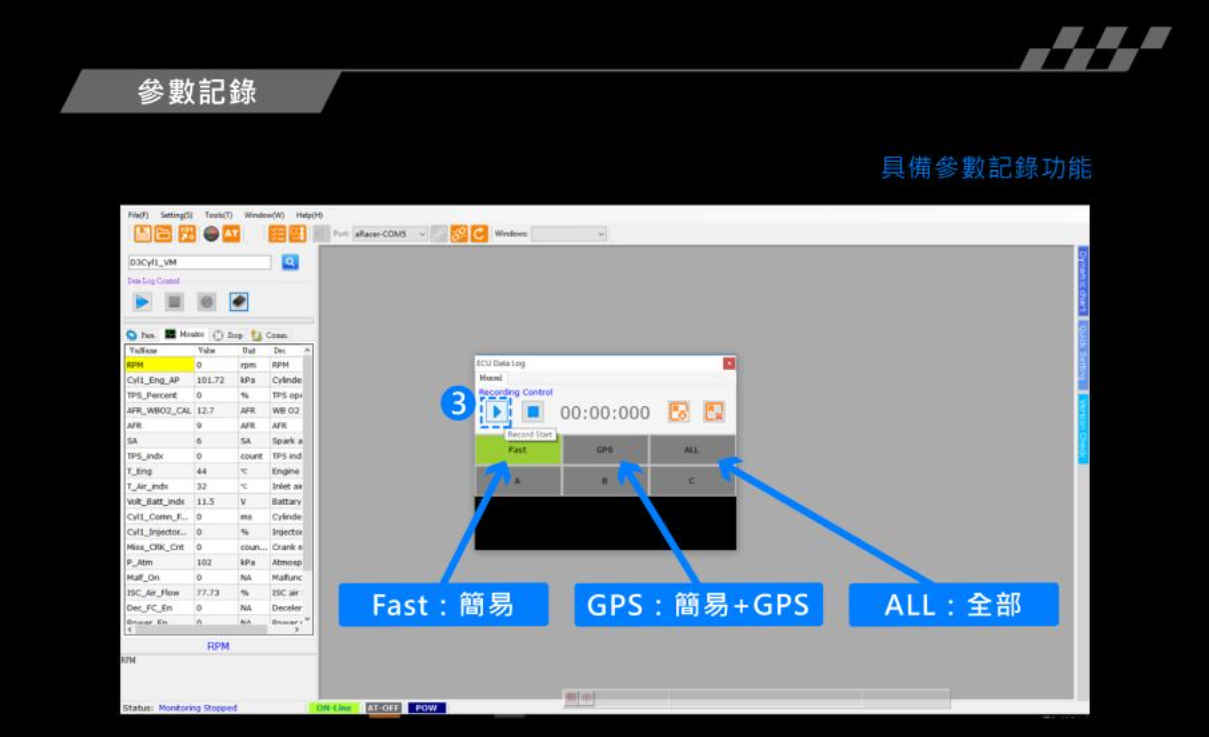Image resolution: width=1209 pixels, height=737 pixels.
Task: Select the P_Atm row
Action: point(214,562)
